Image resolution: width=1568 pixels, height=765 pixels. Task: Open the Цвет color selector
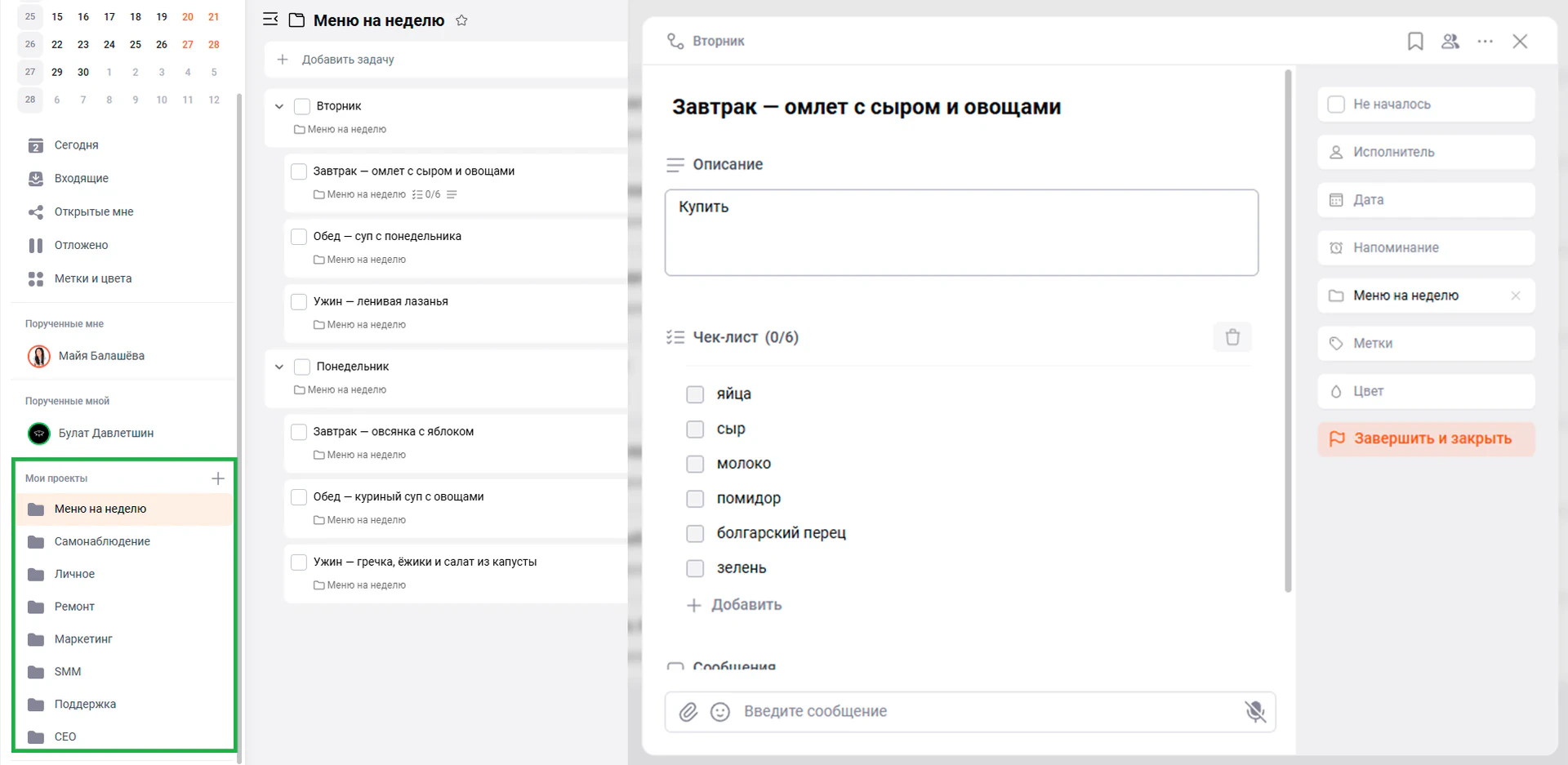click(x=1426, y=391)
